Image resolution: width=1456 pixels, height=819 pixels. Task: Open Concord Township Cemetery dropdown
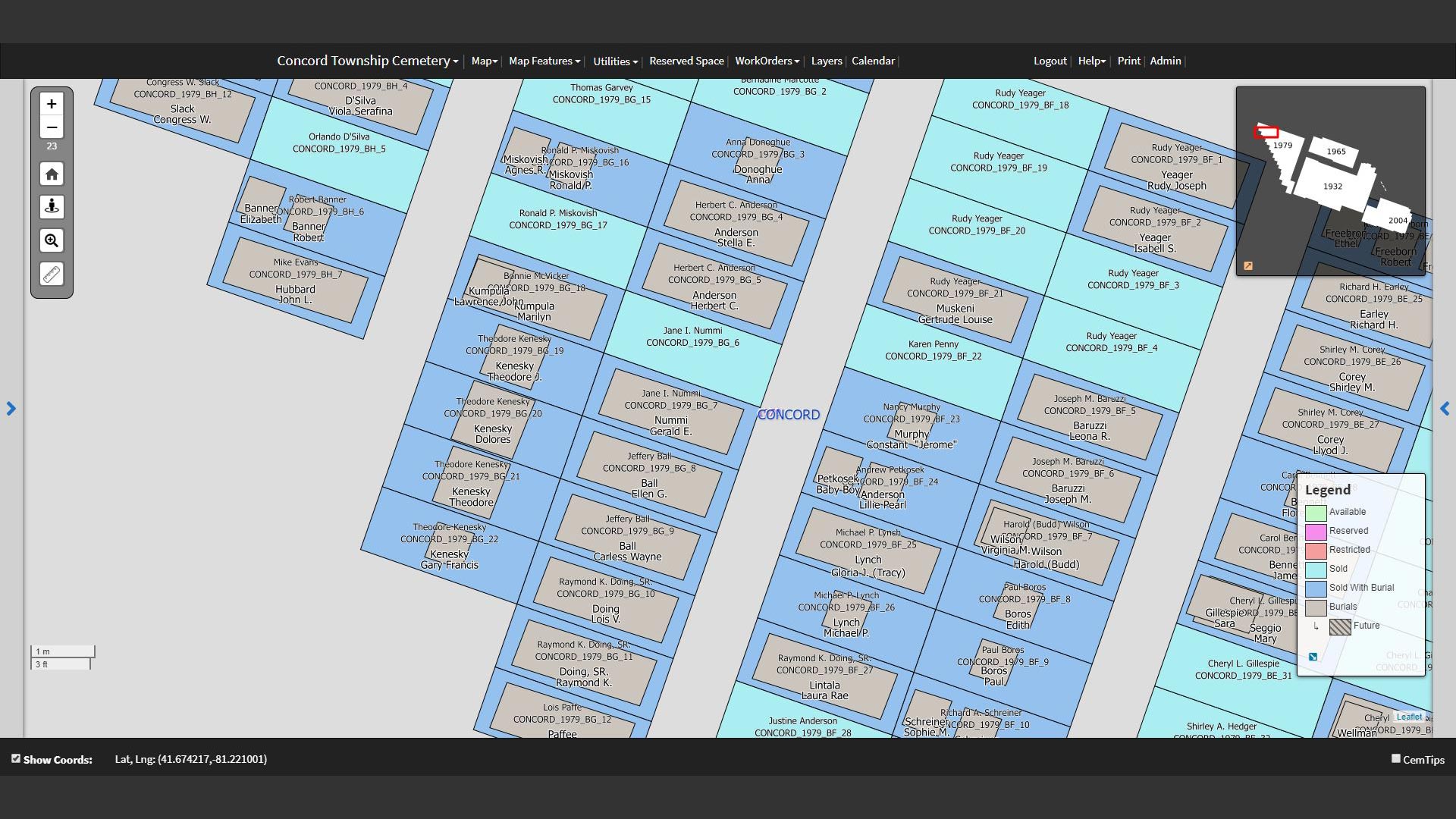point(367,61)
